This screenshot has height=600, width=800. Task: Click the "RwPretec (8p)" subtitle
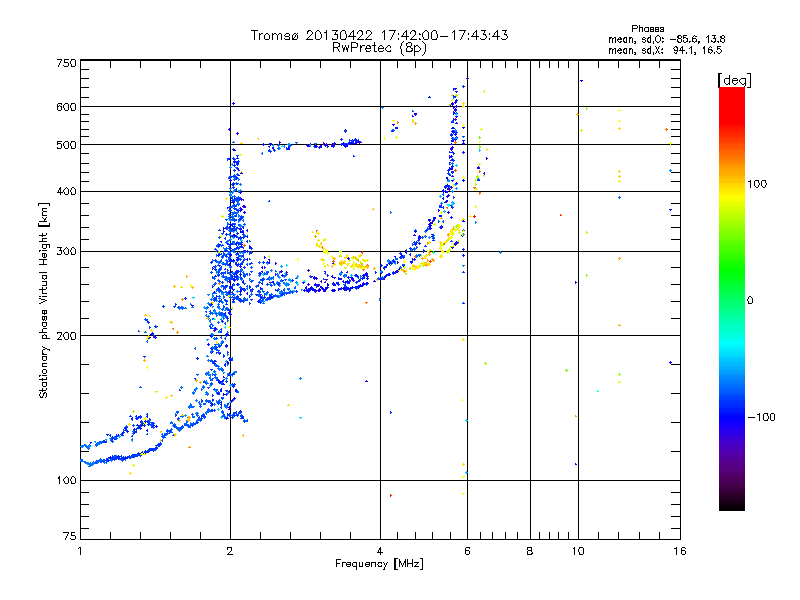pos(379,48)
